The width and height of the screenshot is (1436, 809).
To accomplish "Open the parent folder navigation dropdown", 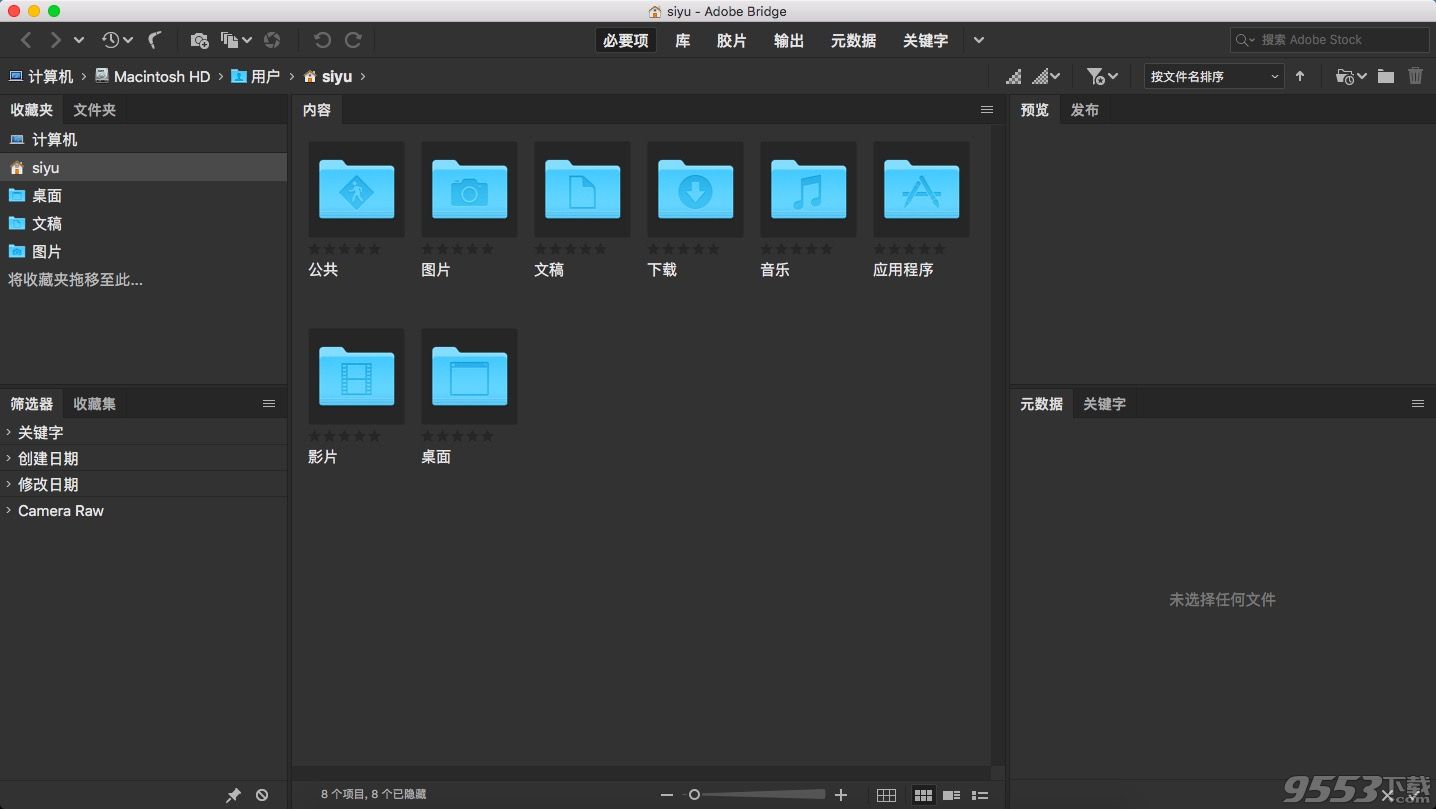I will point(79,40).
